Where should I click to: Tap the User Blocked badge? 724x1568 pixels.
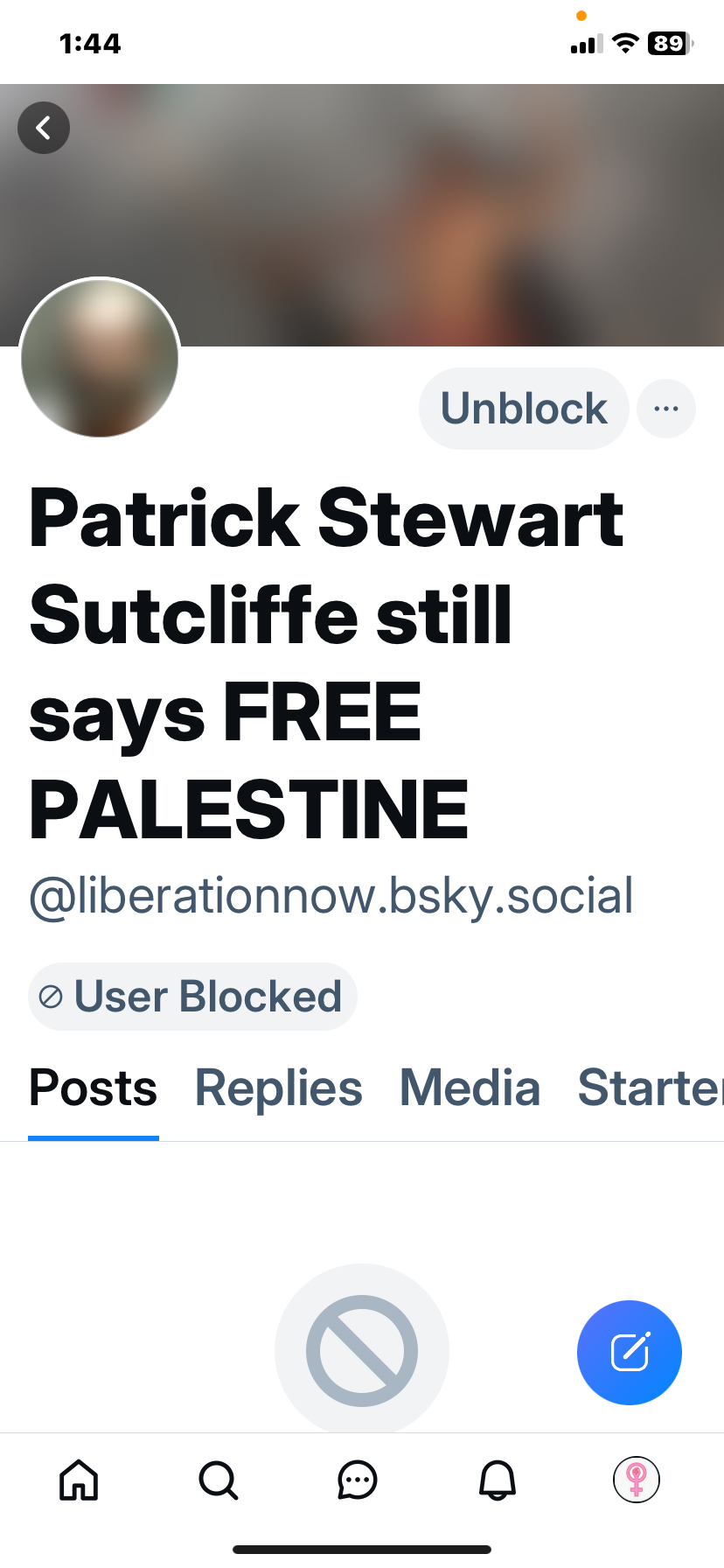pyautogui.click(x=192, y=997)
